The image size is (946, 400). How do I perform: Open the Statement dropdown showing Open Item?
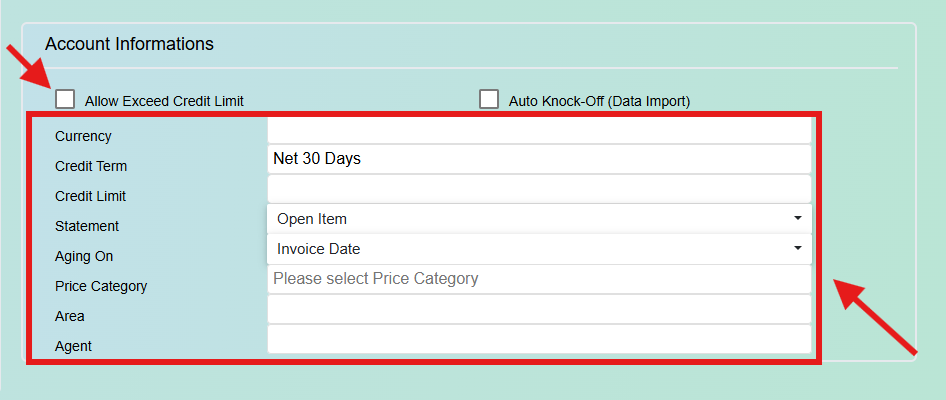(539, 218)
